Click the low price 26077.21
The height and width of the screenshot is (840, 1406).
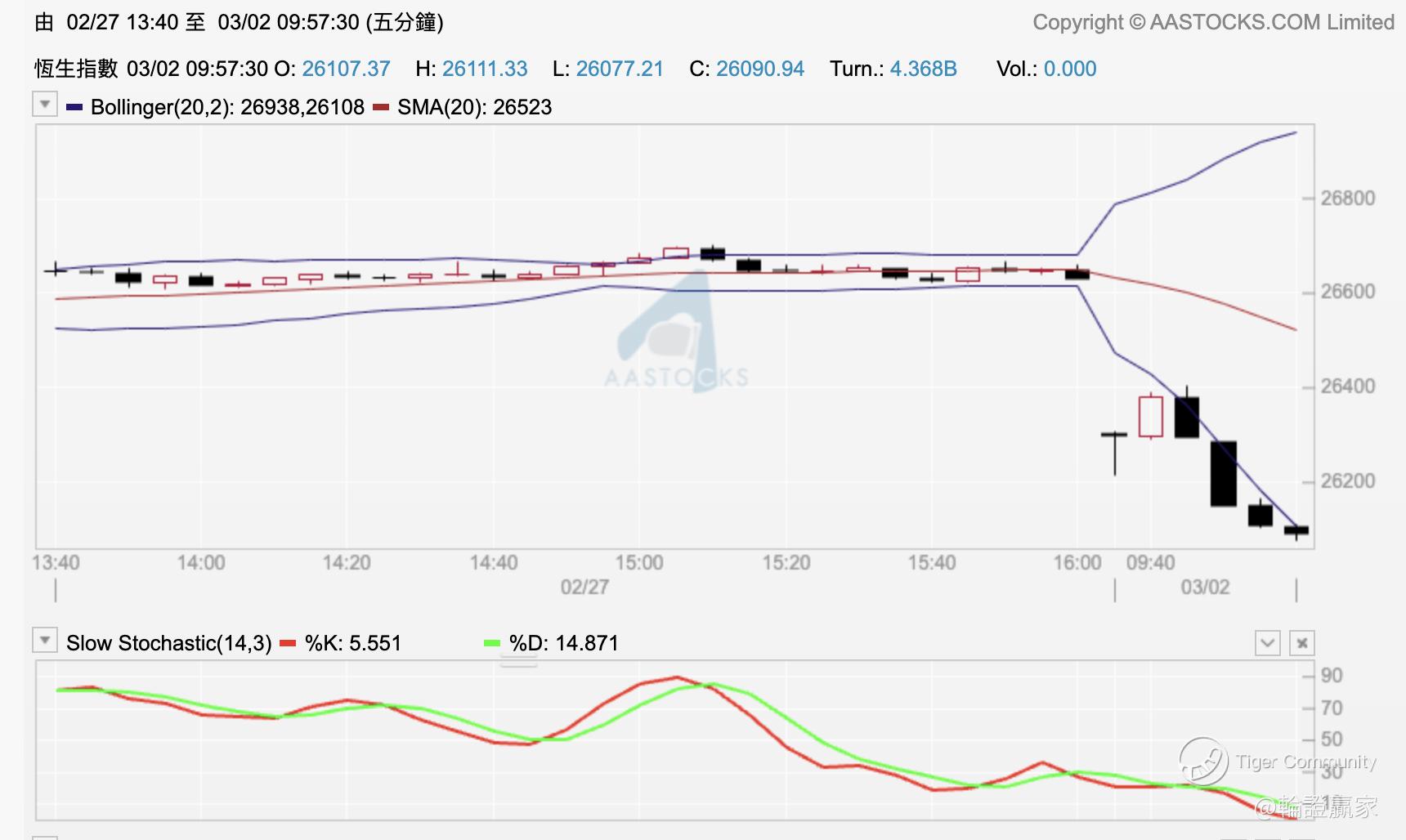(620, 69)
